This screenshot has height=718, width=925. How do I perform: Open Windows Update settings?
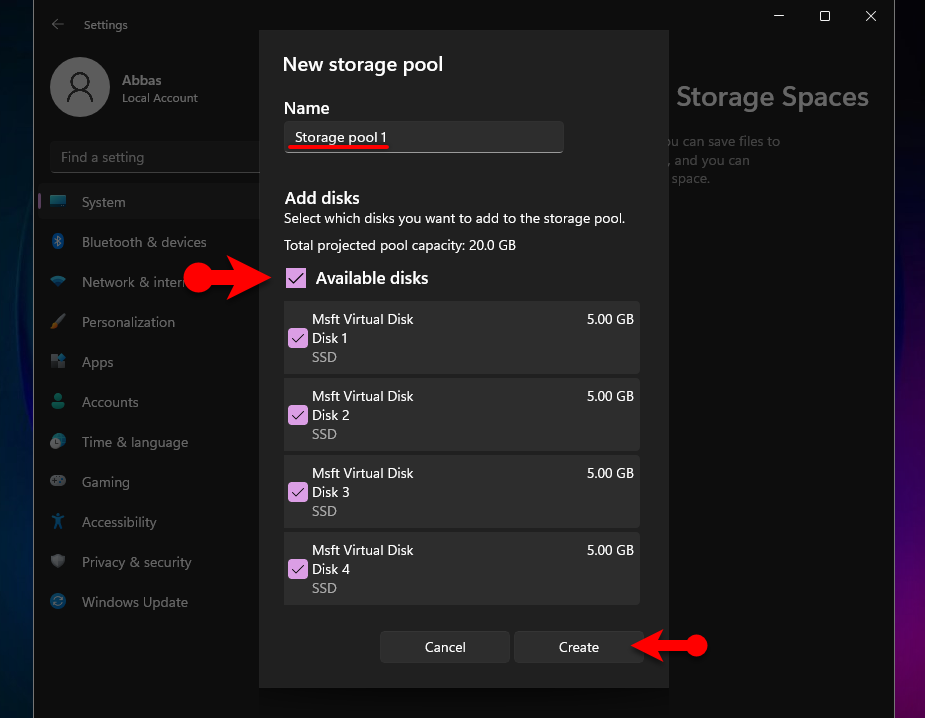[149, 602]
